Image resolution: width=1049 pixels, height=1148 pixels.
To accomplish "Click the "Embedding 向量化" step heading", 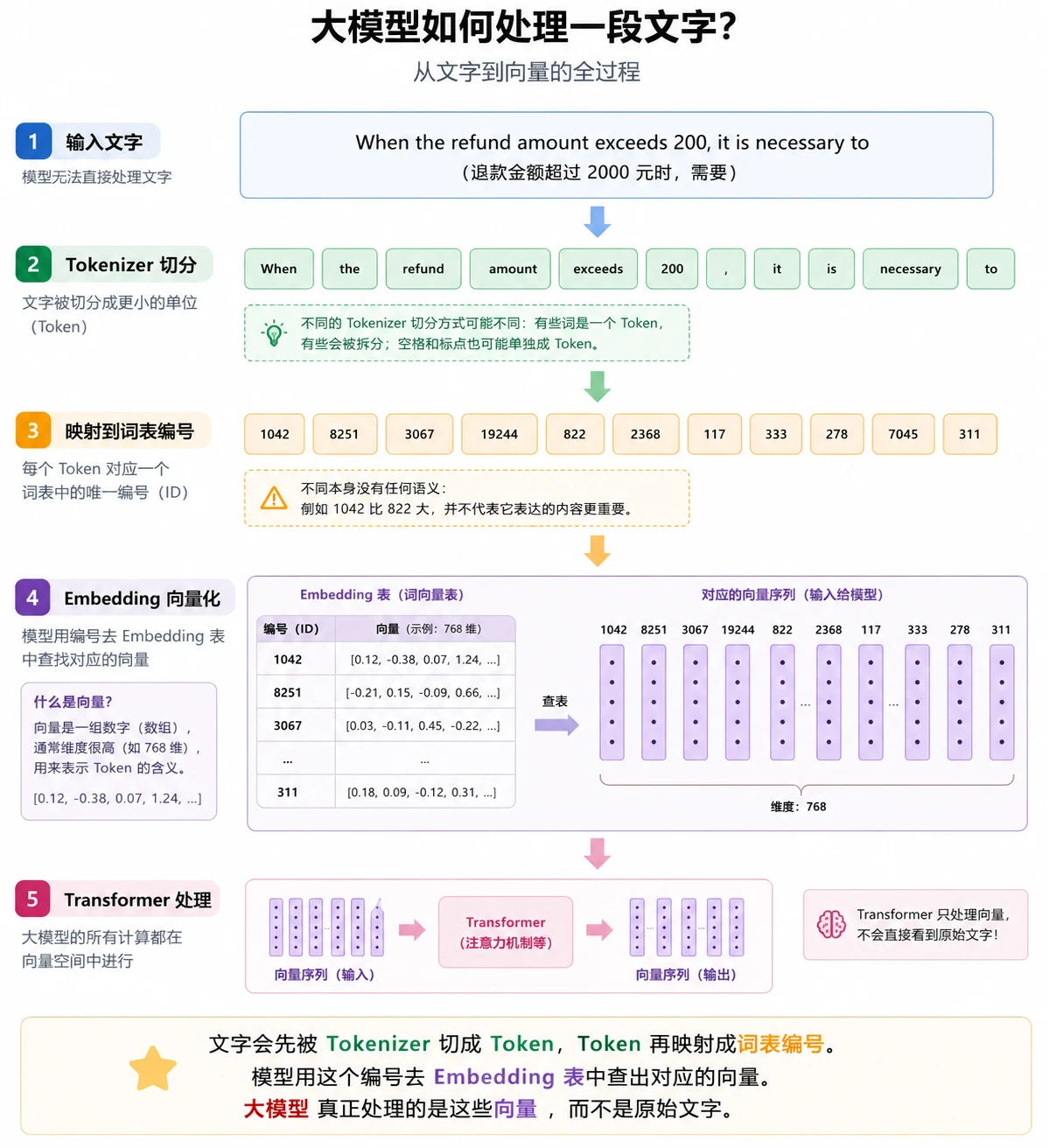I will point(142,598).
